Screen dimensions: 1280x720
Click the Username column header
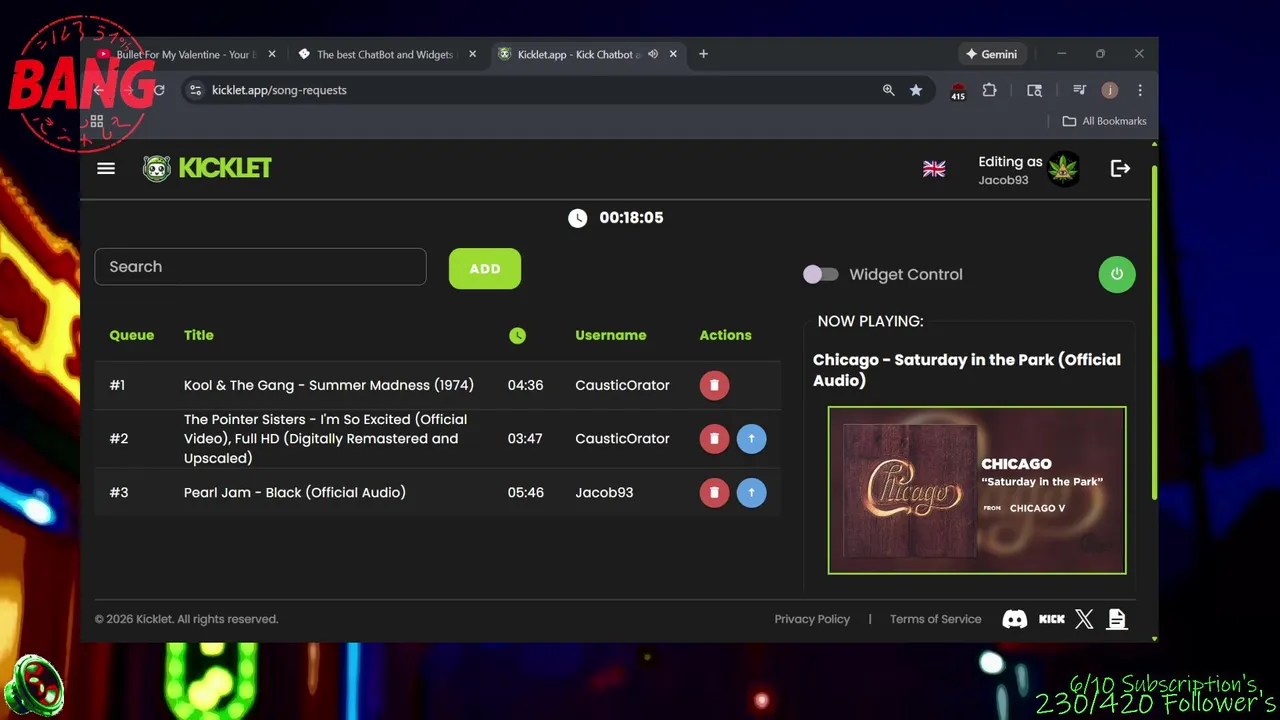[610, 335]
